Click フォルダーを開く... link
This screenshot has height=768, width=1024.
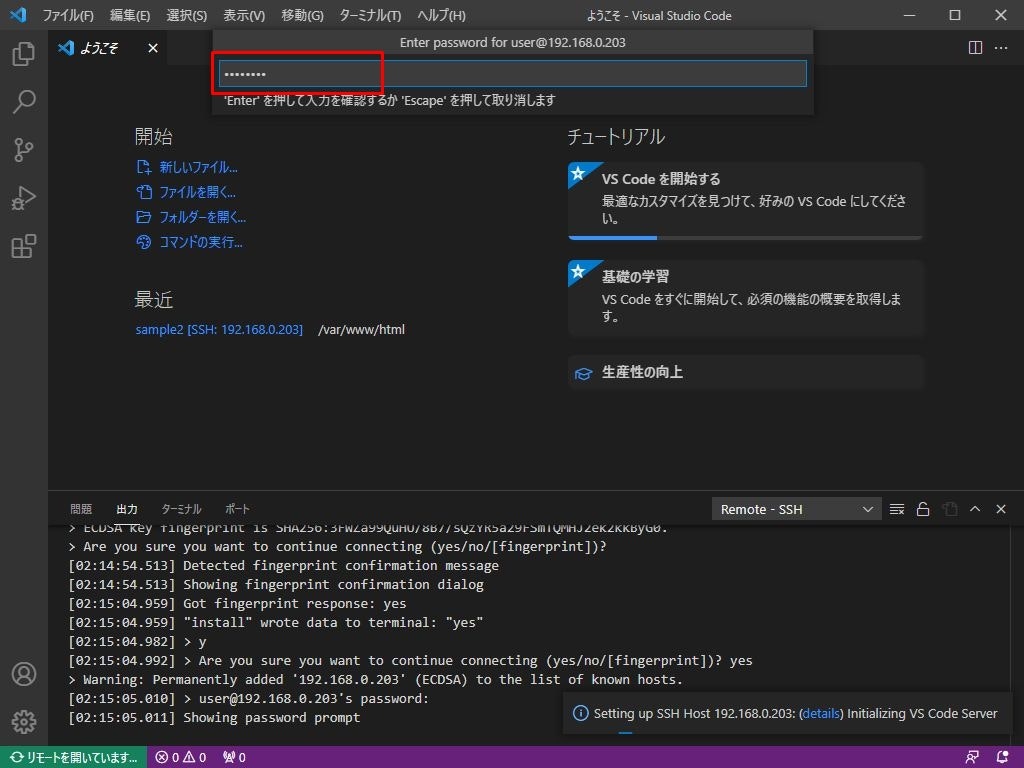click(x=203, y=217)
